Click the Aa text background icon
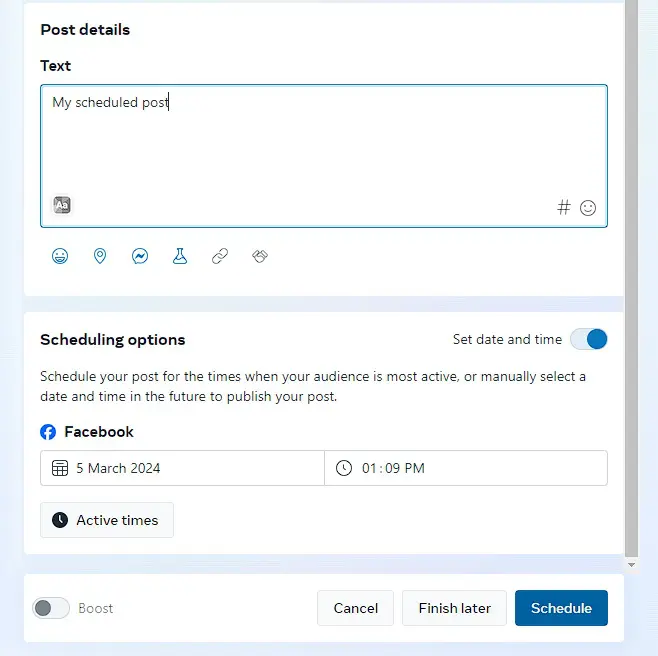Viewport: 658px width, 656px height. [62, 205]
